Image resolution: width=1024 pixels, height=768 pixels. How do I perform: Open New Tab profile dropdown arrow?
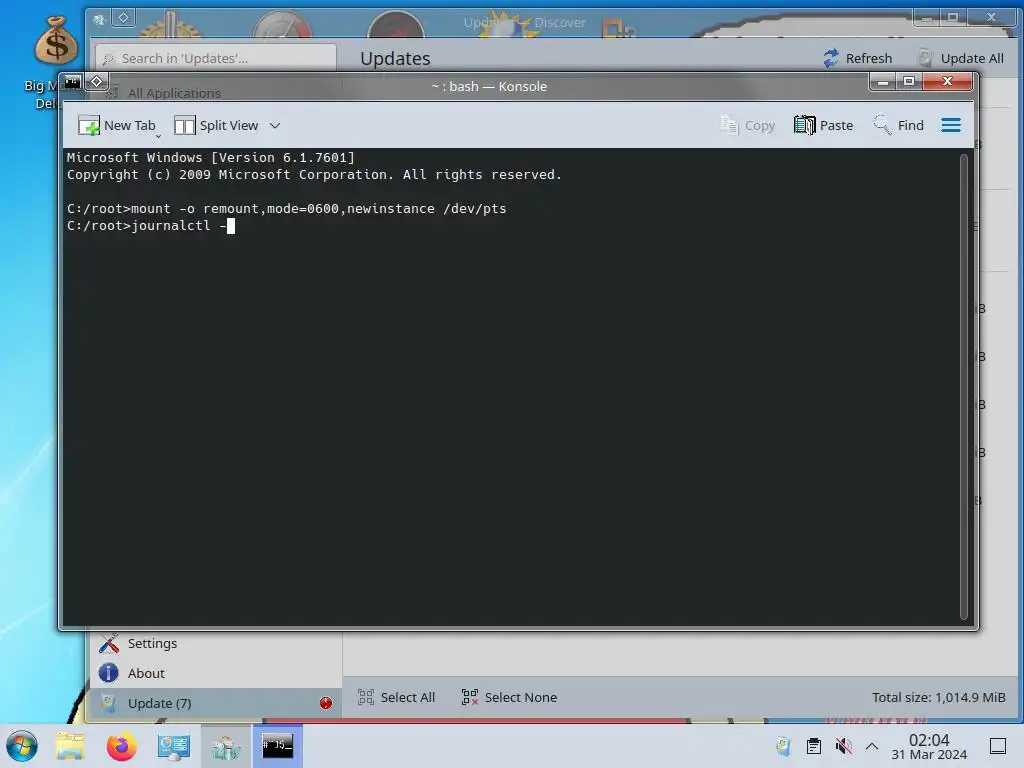pos(158,135)
